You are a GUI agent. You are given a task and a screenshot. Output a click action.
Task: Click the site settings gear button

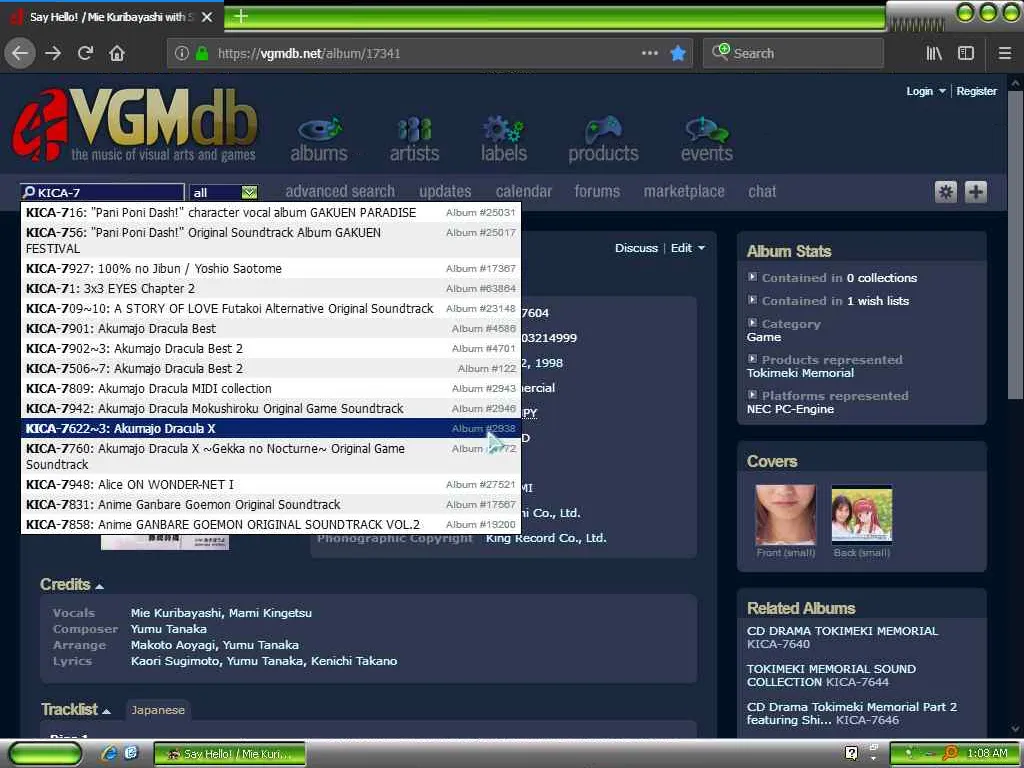click(x=946, y=192)
